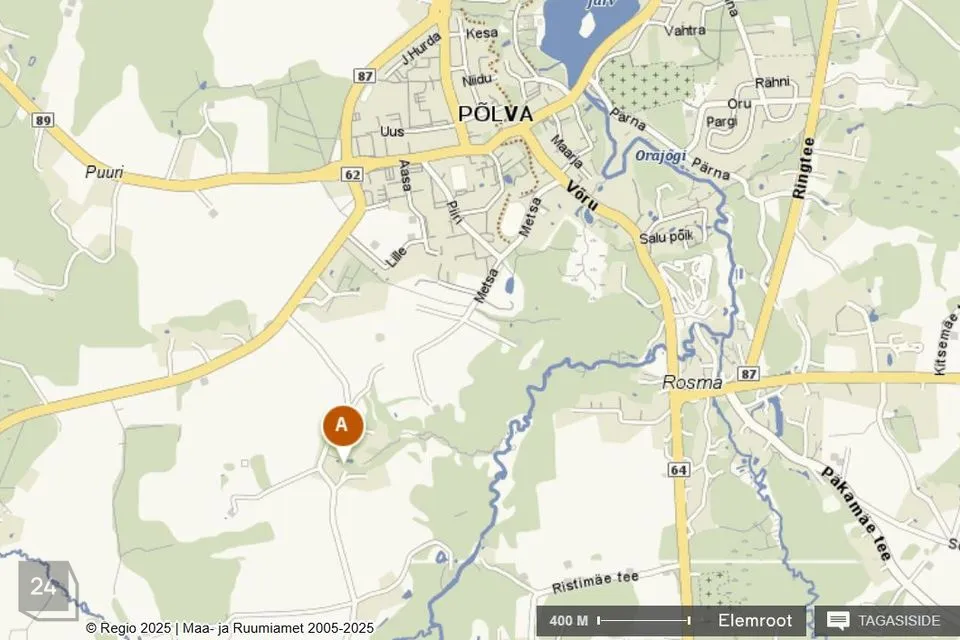Click the Salu põik street label

point(666,236)
